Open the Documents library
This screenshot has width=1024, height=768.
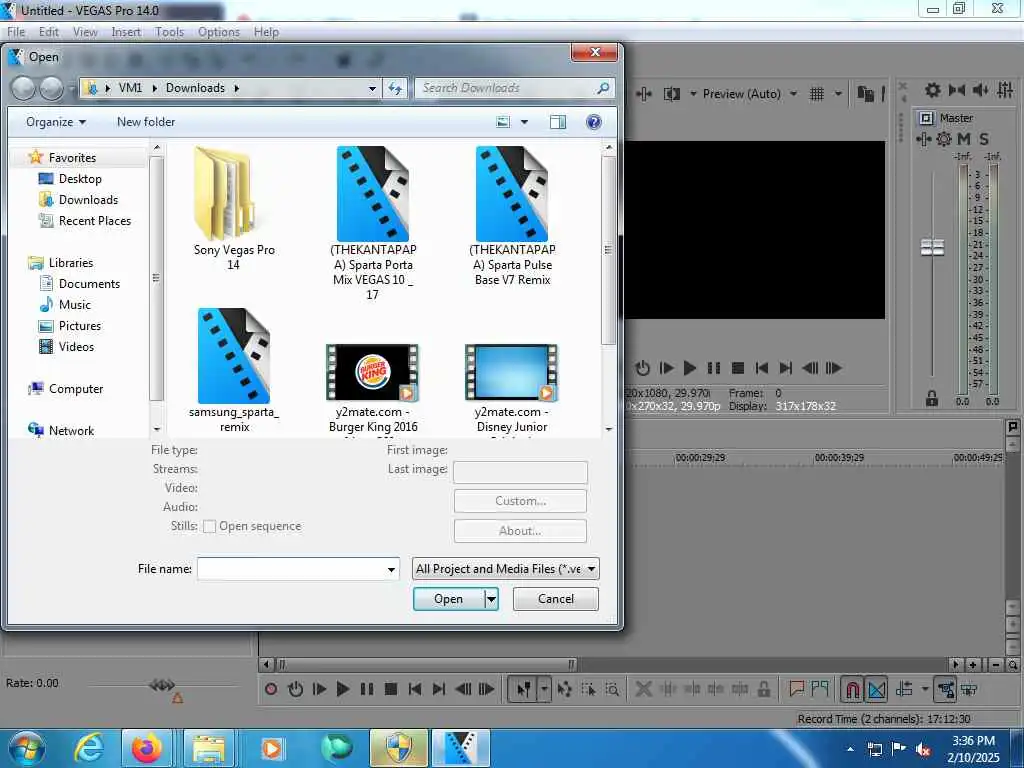[x=89, y=283]
